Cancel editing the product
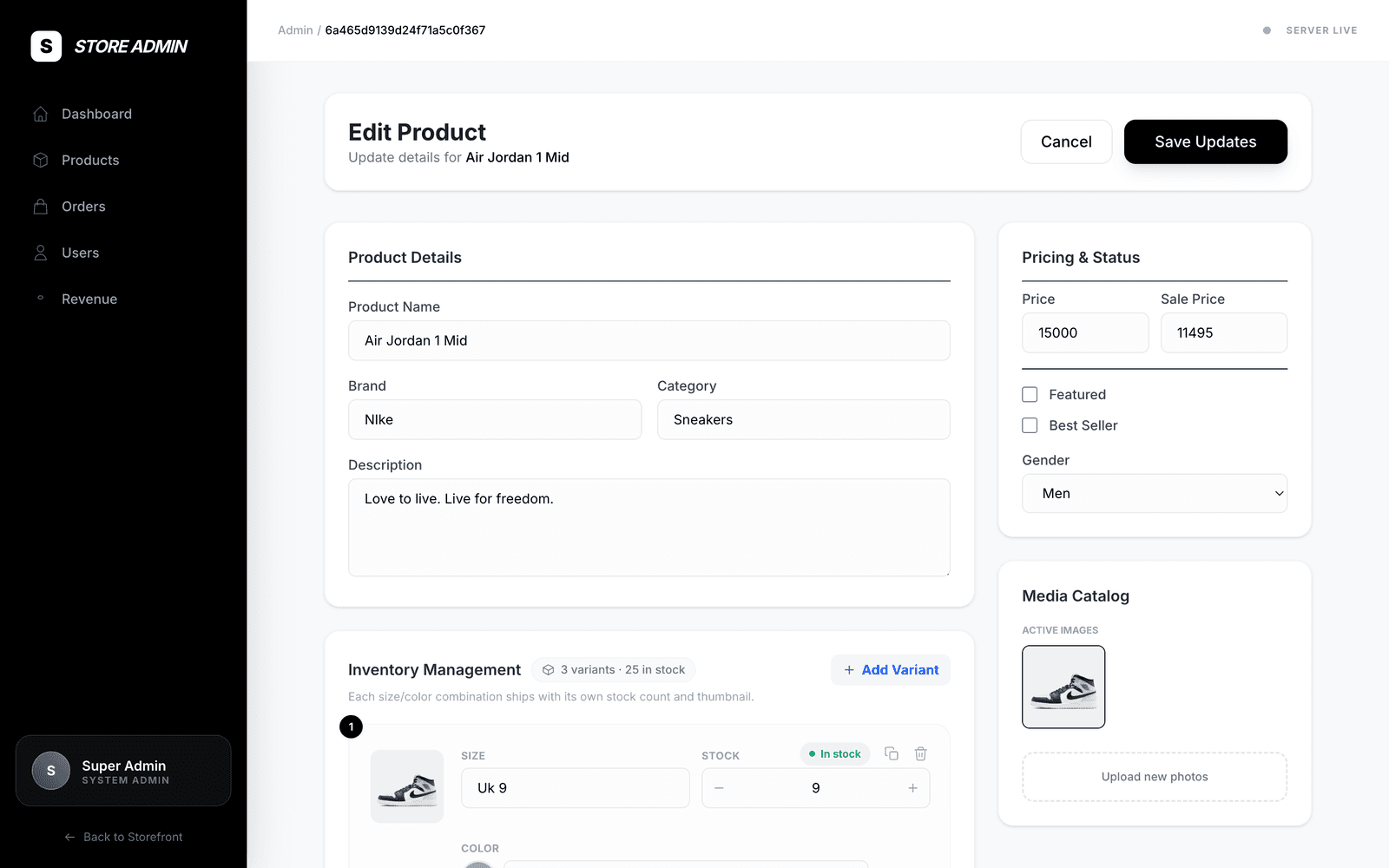 (x=1066, y=141)
